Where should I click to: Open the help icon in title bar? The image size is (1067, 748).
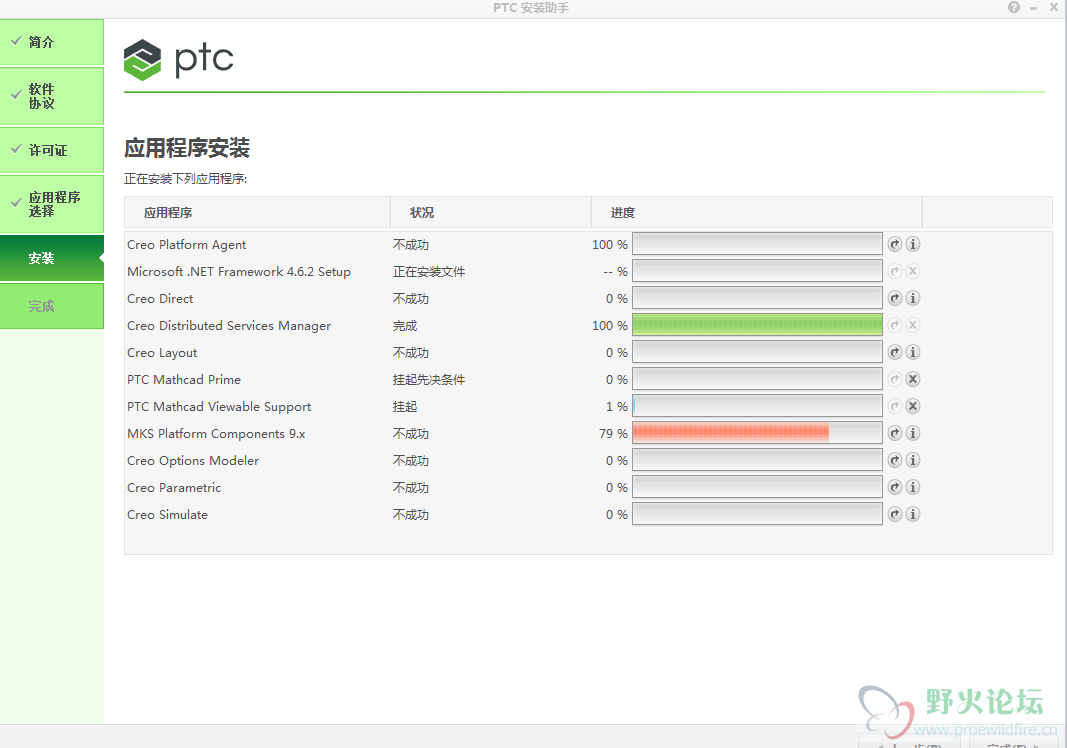(1014, 7)
